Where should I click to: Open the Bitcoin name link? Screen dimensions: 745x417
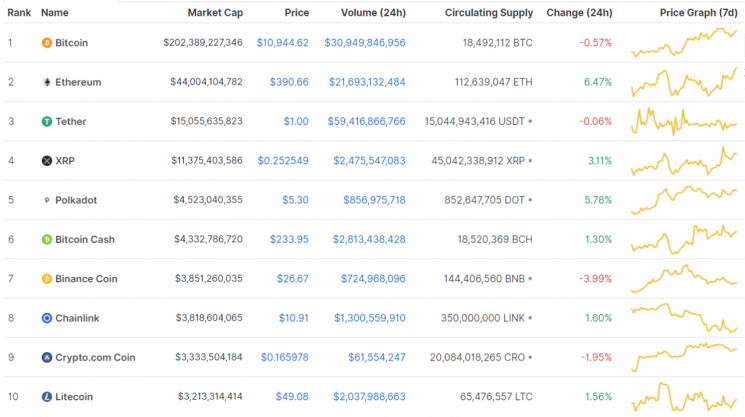71,43
